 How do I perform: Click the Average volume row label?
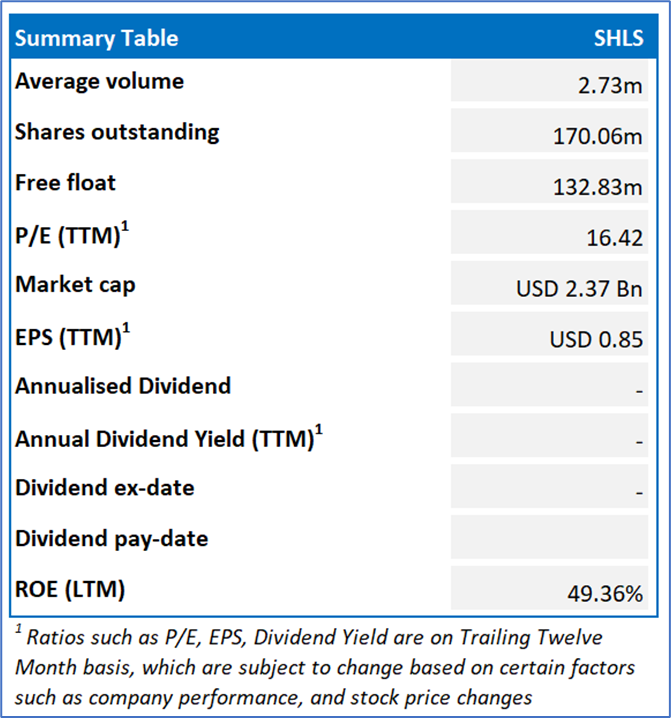pyautogui.click(x=99, y=81)
